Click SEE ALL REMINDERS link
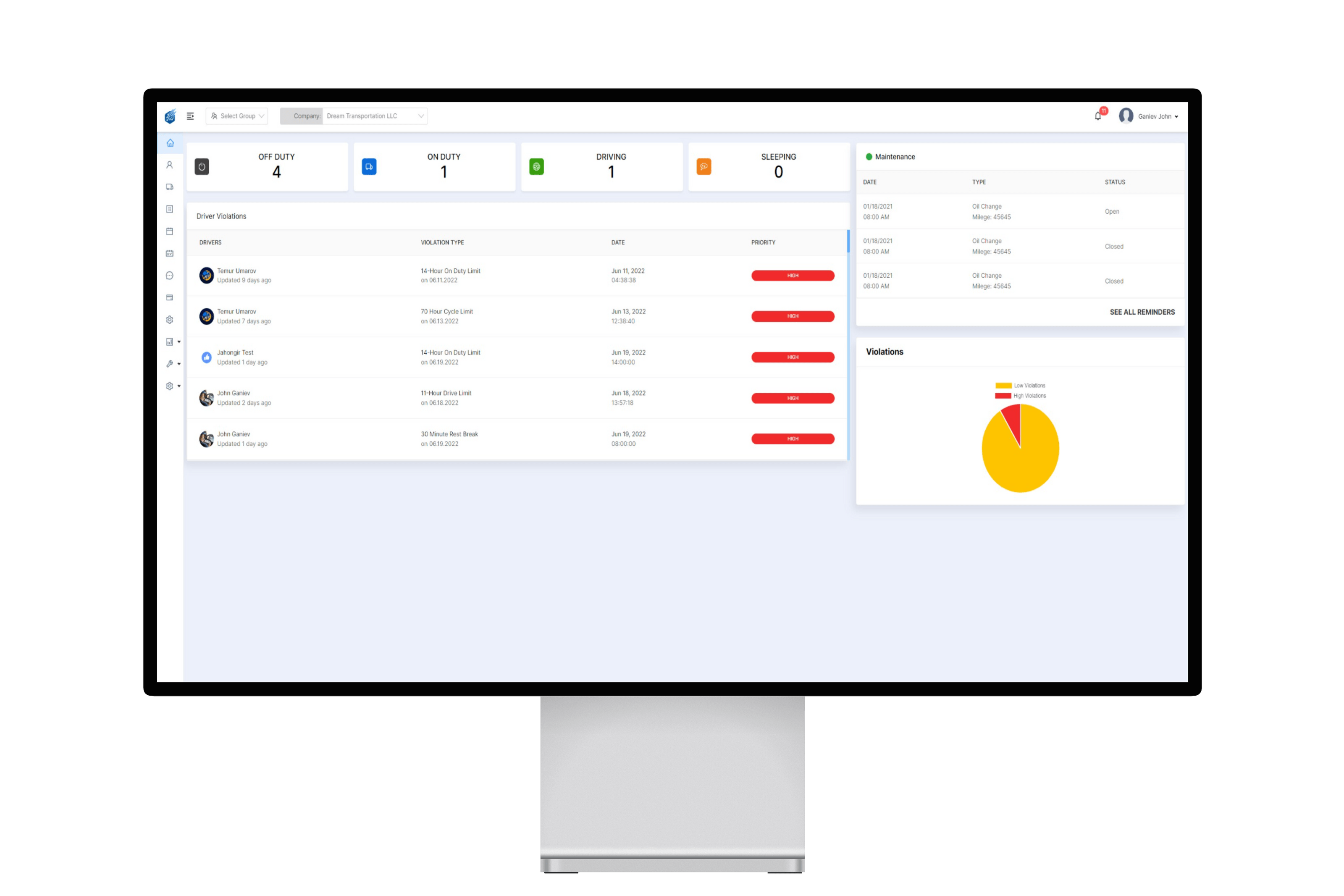This screenshot has width=1344, height=896. point(1142,312)
